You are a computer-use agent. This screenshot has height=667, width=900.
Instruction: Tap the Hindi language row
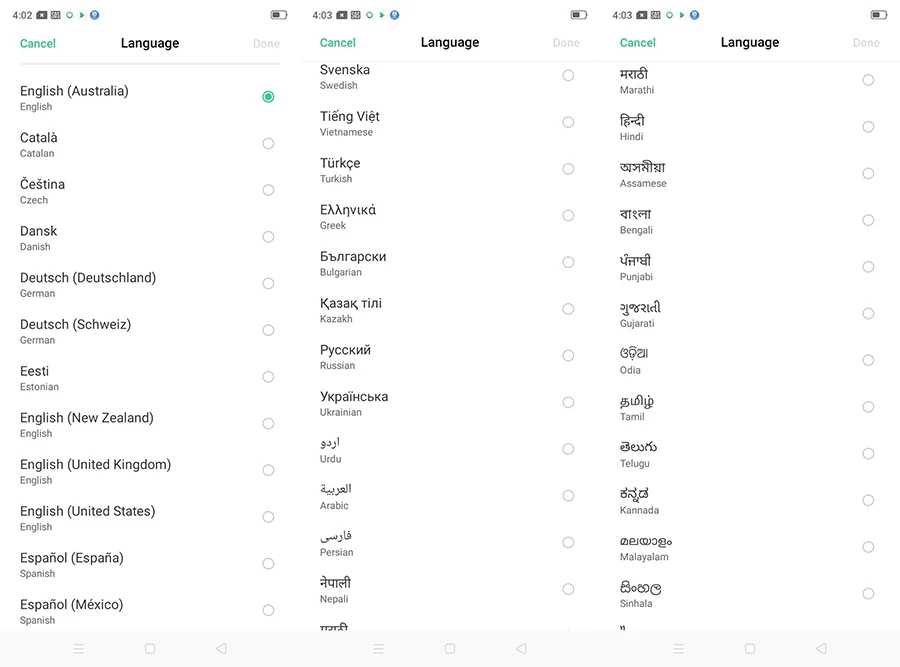coord(740,127)
